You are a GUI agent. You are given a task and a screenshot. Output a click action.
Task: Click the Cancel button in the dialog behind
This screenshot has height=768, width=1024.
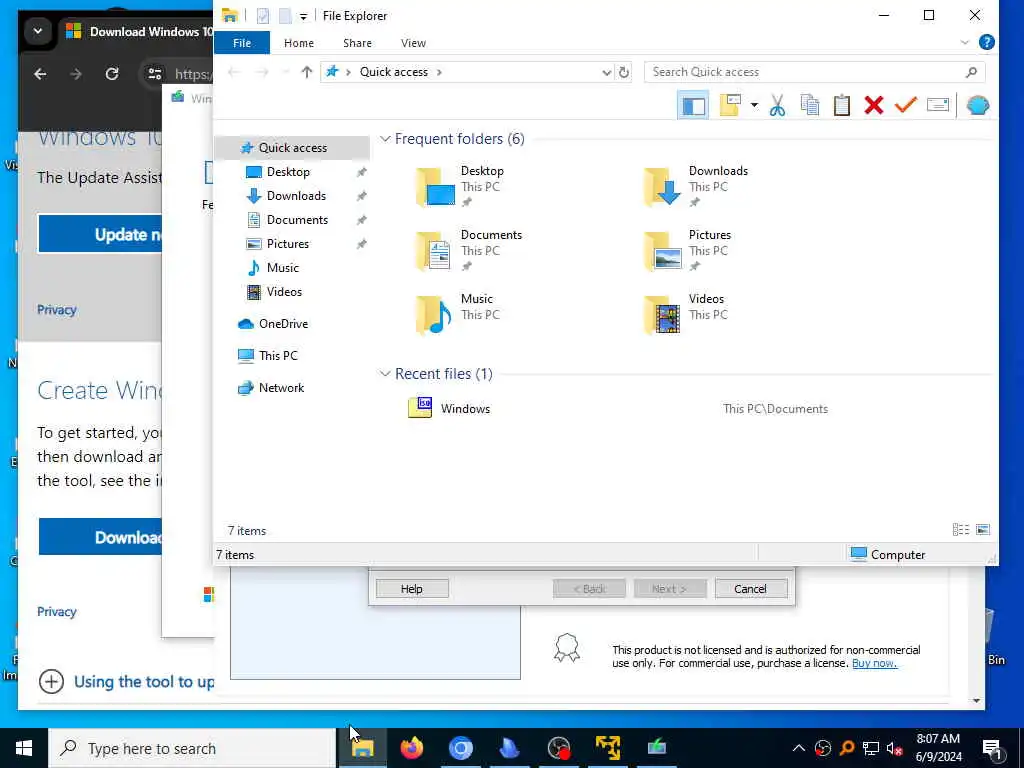[x=750, y=588]
